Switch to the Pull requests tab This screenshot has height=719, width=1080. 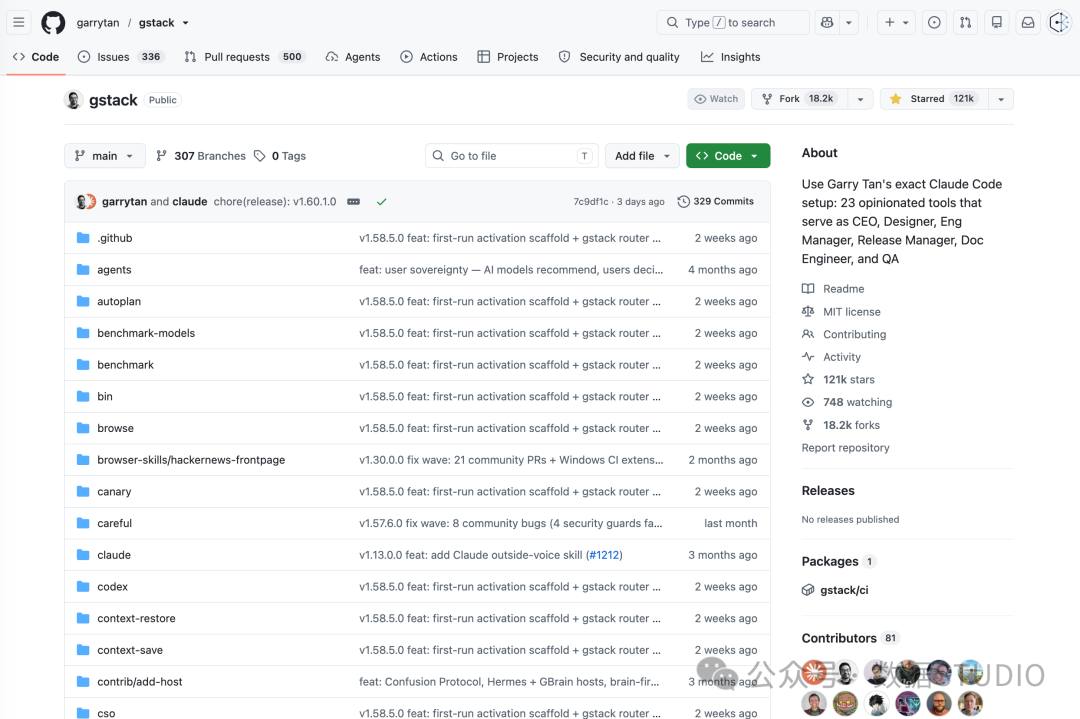click(x=245, y=57)
